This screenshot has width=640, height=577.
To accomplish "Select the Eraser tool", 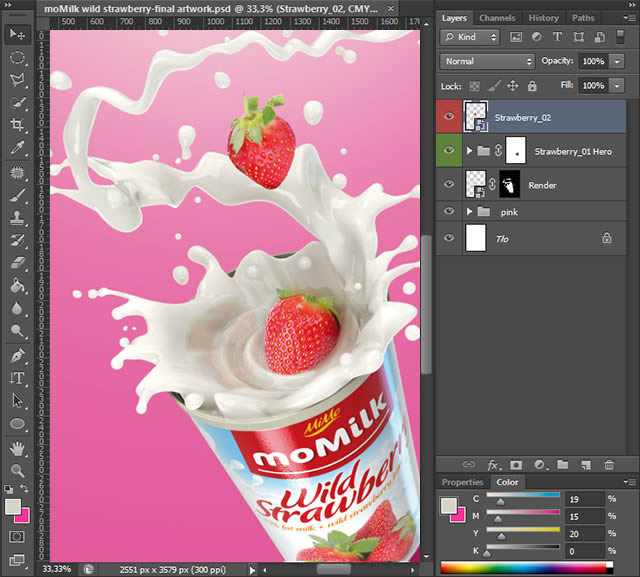I will pyautogui.click(x=17, y=263).
